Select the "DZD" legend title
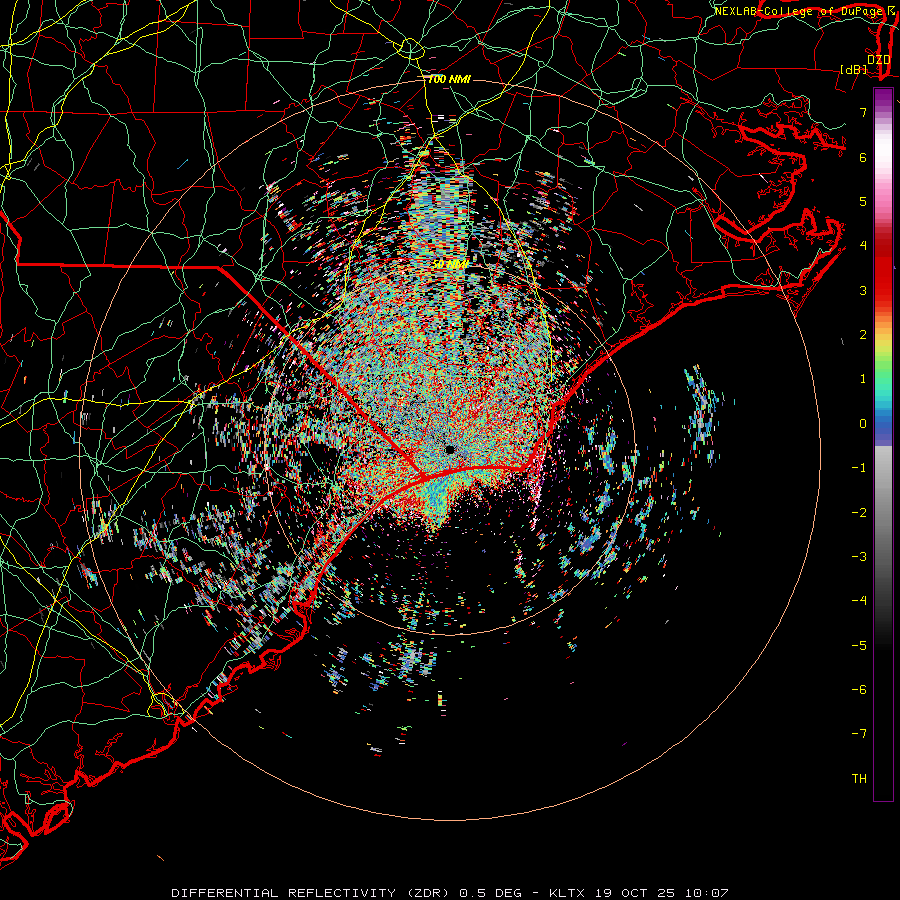 pos(878,60)
